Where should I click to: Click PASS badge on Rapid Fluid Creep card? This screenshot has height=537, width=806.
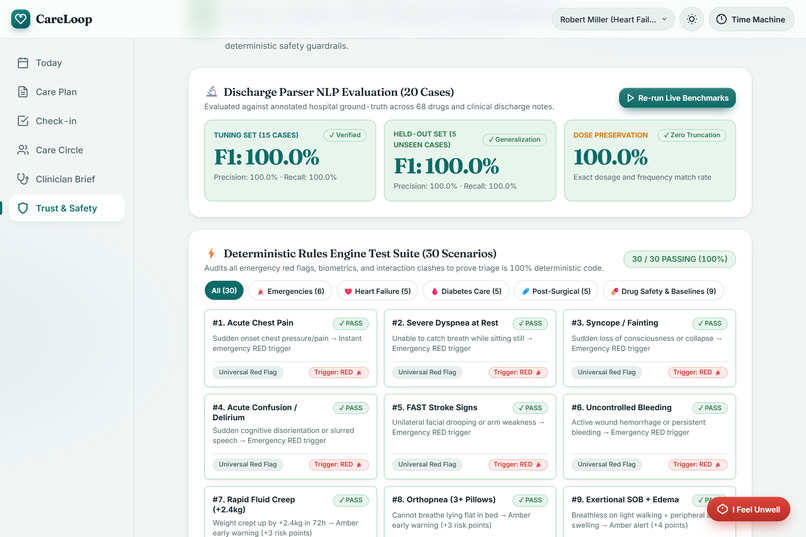point(351,500)
